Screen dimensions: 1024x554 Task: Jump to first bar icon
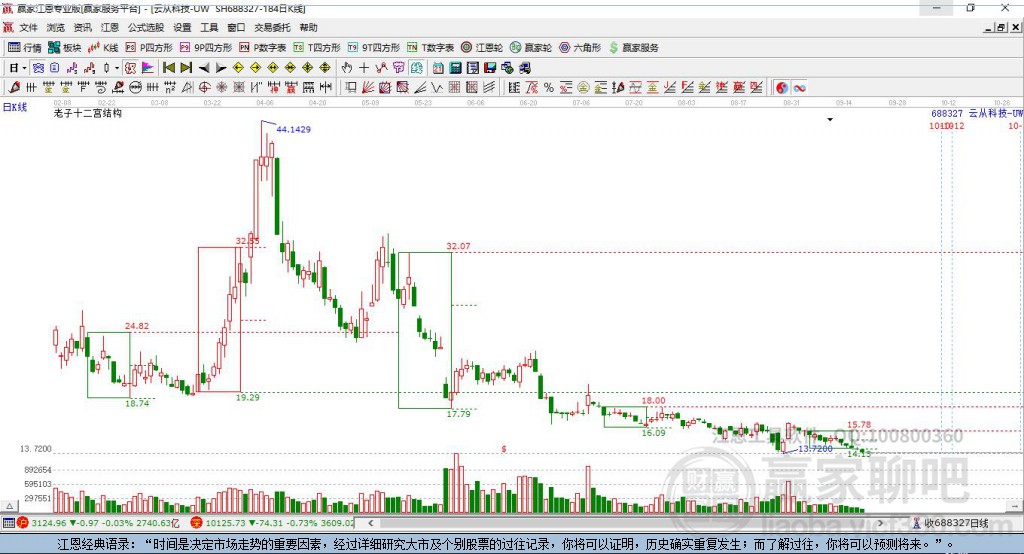coord(168,68)
